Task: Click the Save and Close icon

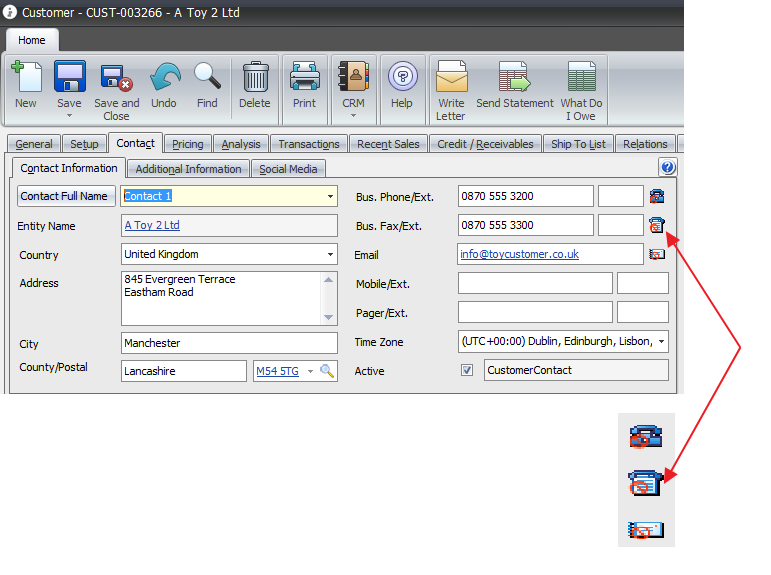Action: click(117, 77)
